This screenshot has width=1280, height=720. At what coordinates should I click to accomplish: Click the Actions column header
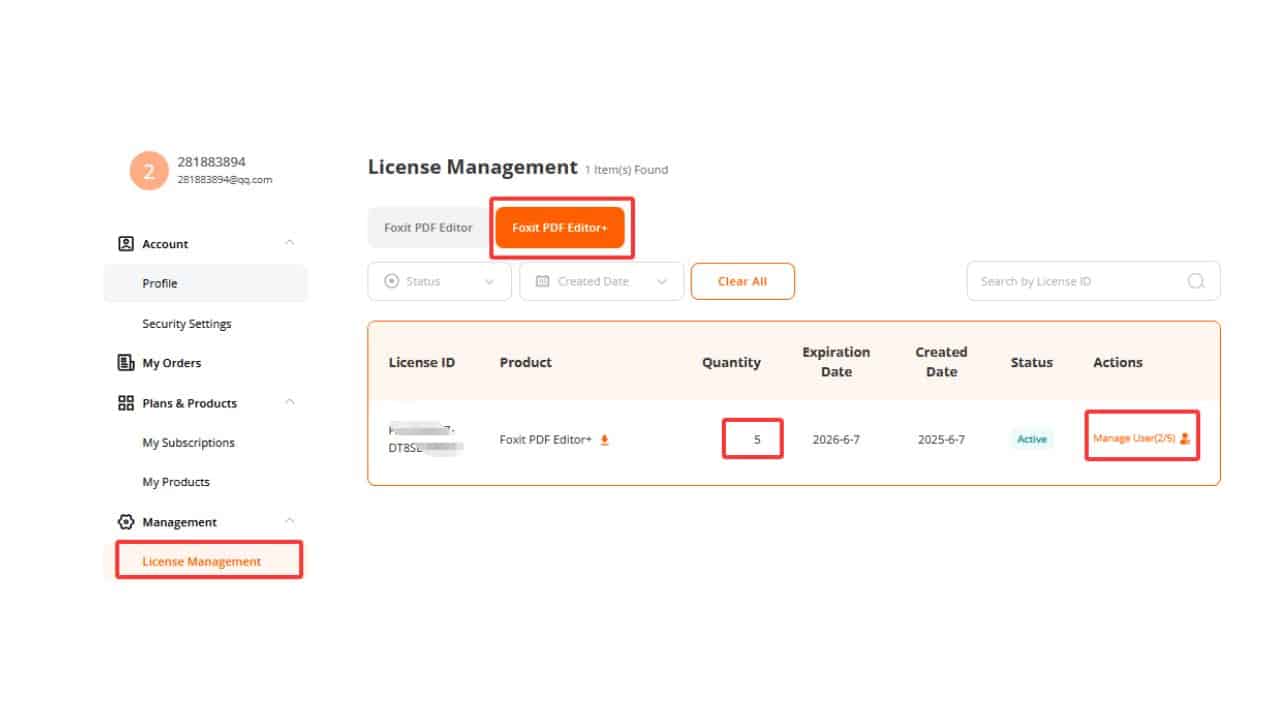[1118, 362]
